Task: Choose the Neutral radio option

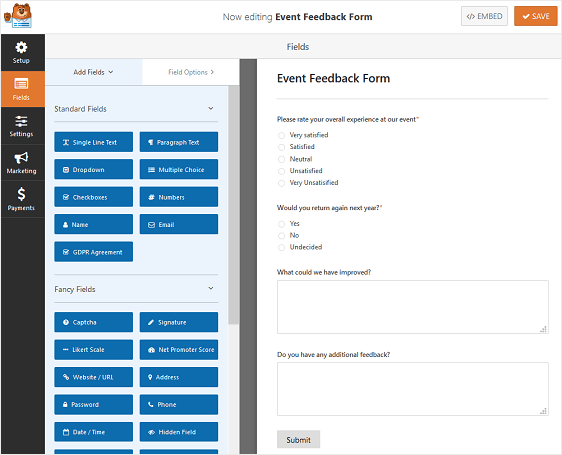Action: tap(282, 159)
